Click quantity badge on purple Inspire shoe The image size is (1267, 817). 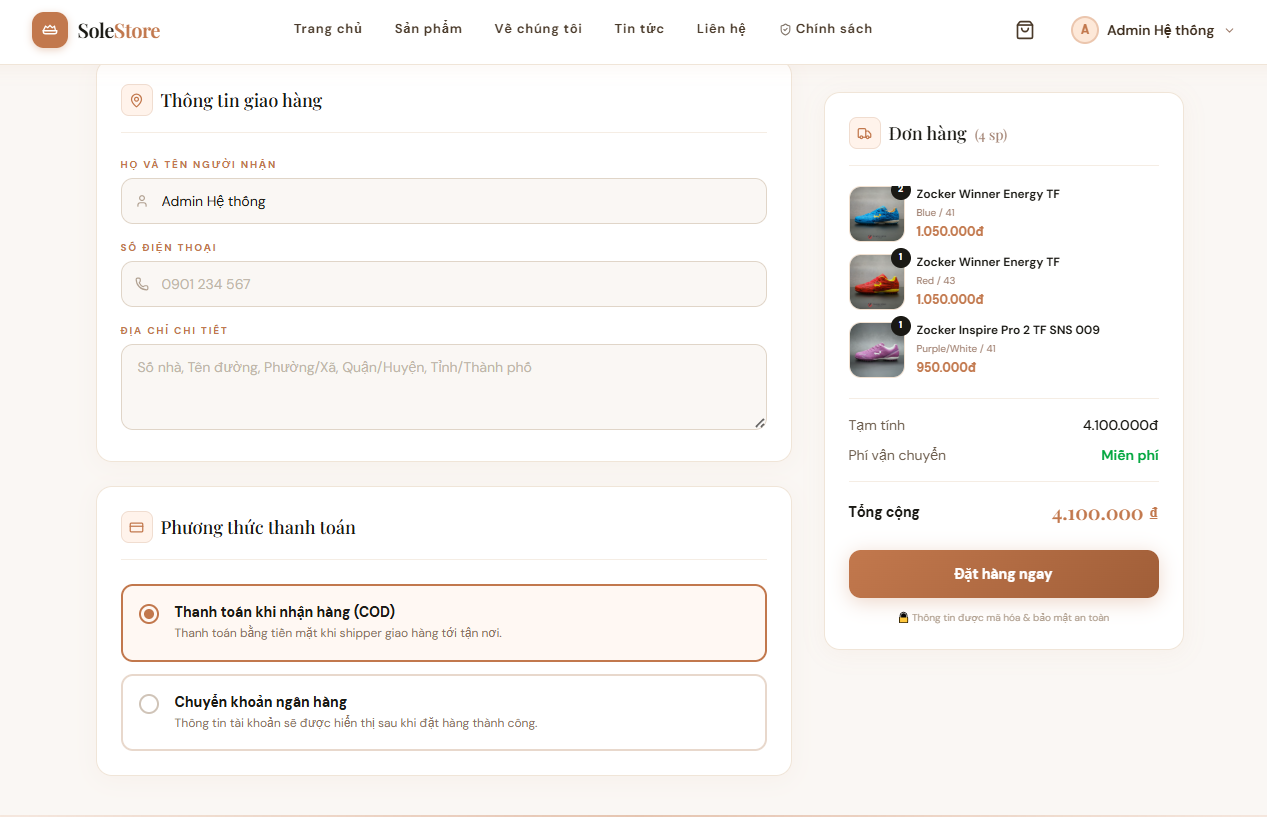(x=901, y=326)
